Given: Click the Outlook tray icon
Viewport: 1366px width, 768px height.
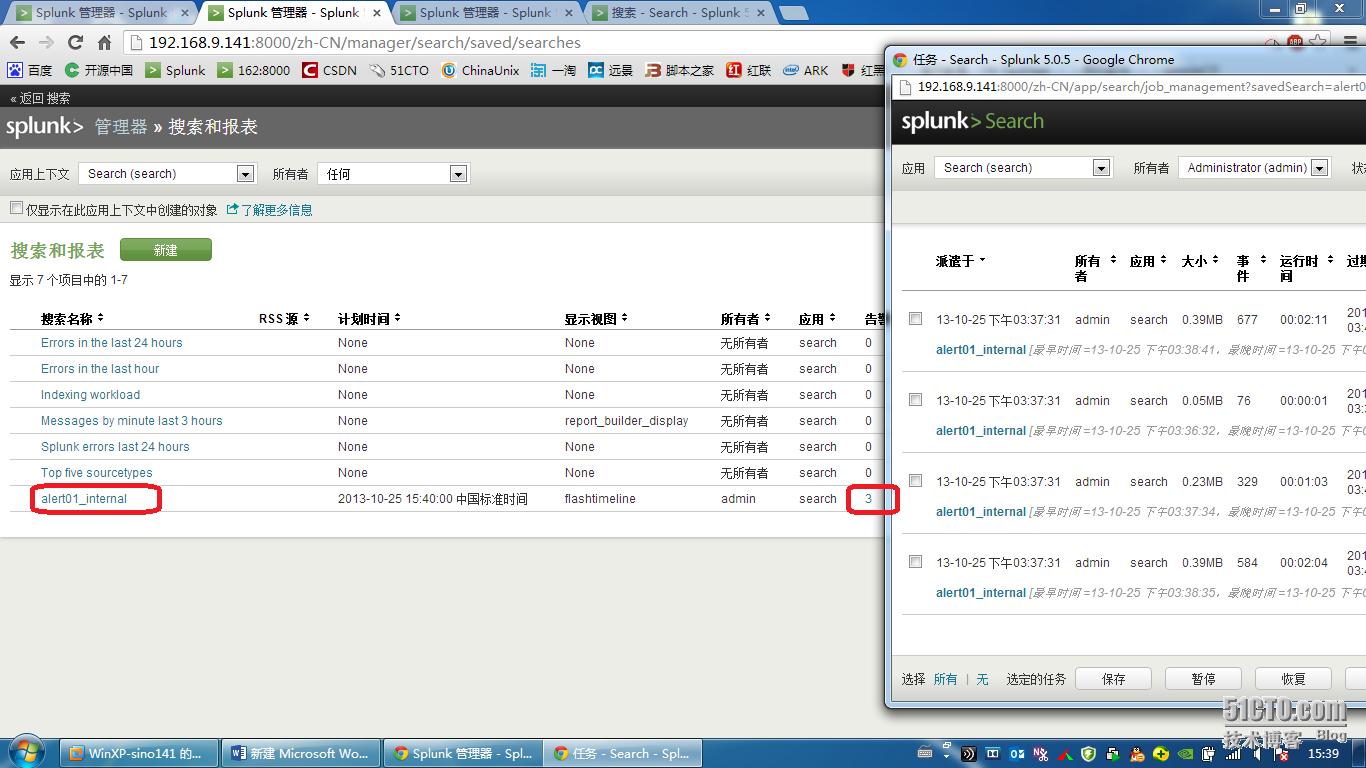Looking at the screenshot, I should point(1017,754).
